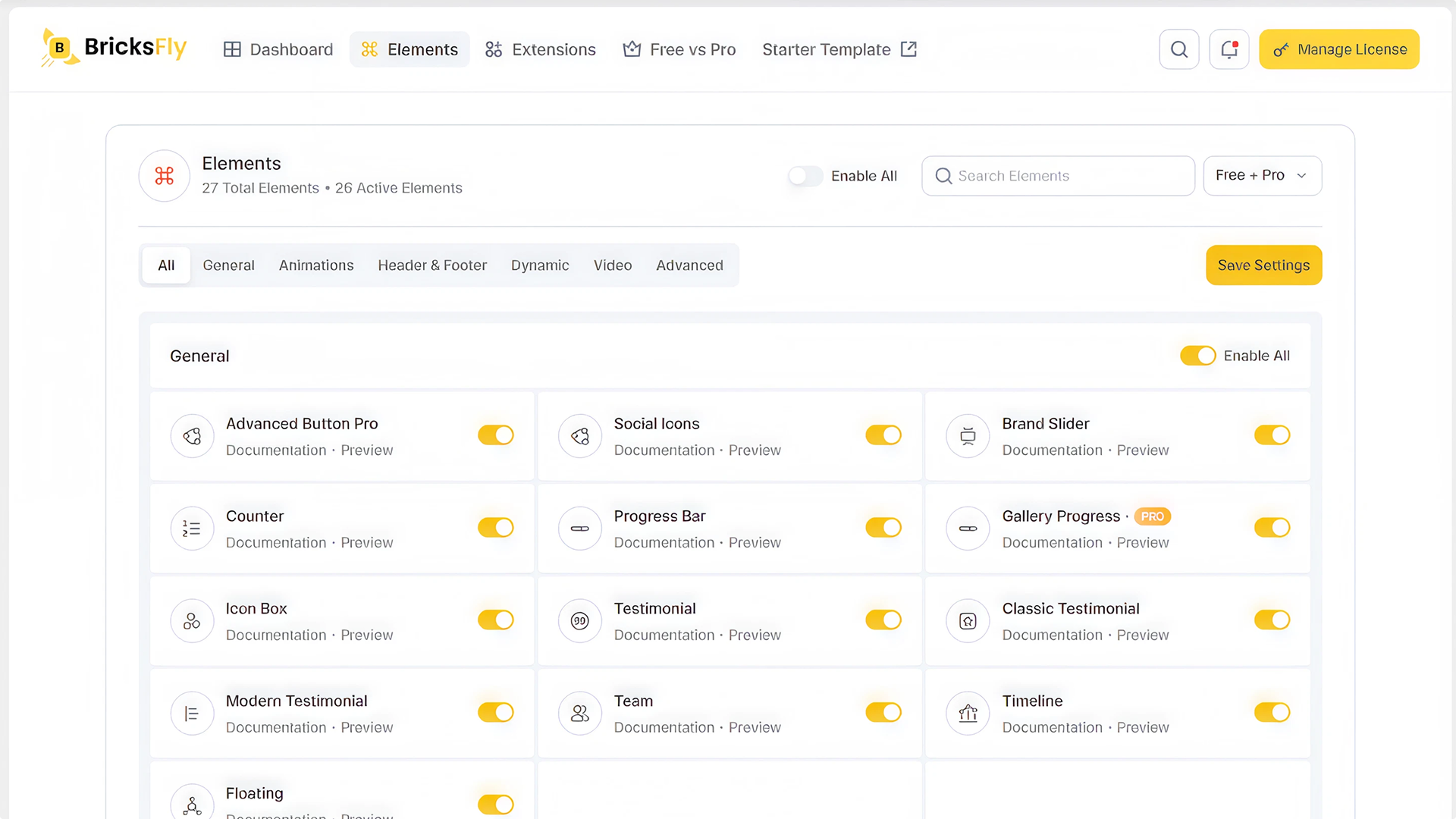Switch off the Testimonial element
Viewport: 1456px width, 819px height.
883,620
